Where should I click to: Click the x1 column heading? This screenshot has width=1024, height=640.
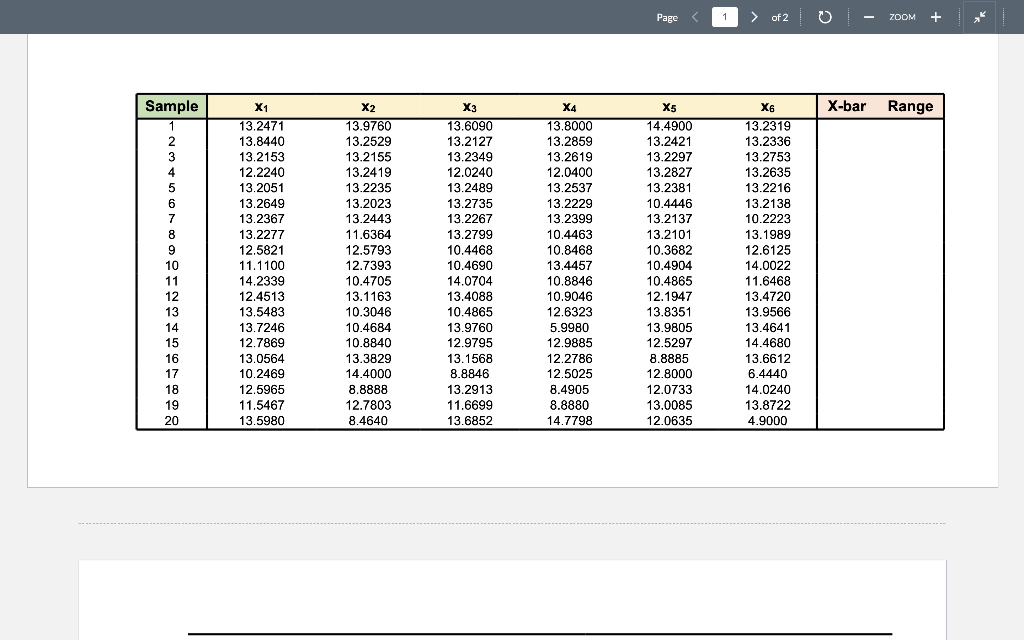(260, 106)
